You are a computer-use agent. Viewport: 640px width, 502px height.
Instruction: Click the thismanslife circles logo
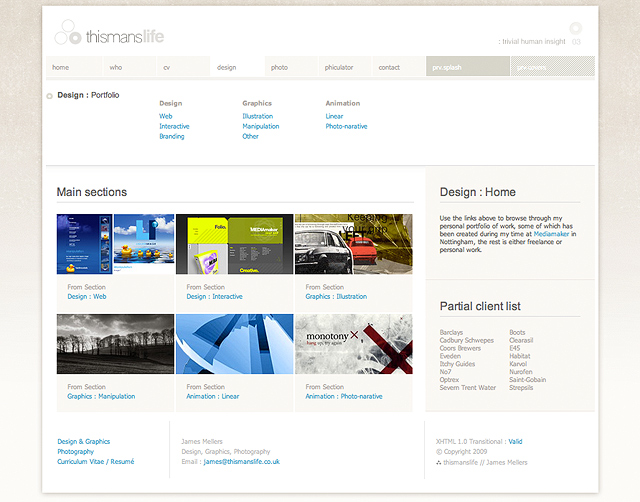(x=68, y=32)
